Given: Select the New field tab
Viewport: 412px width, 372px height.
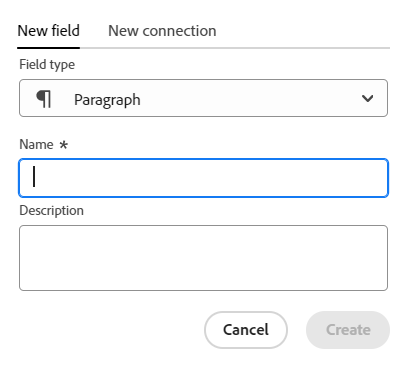Looking at the screenshot, I should pyautogui.click(x=49, y=31).
